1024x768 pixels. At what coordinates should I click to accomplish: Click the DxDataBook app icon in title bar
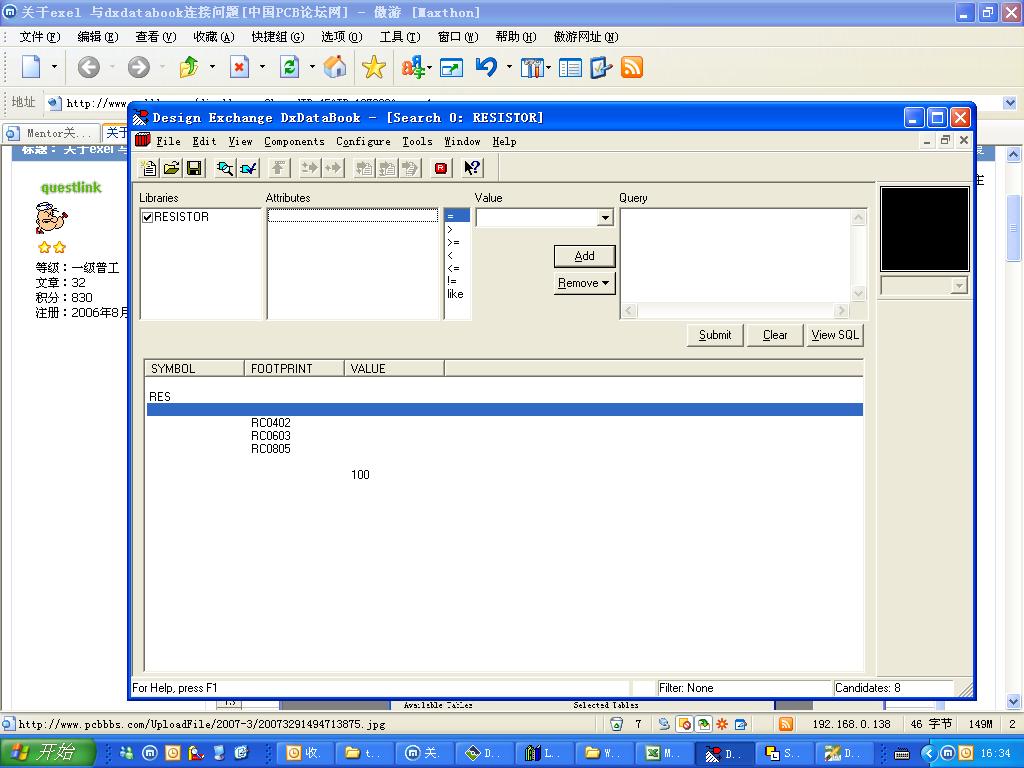pos(140,118)
